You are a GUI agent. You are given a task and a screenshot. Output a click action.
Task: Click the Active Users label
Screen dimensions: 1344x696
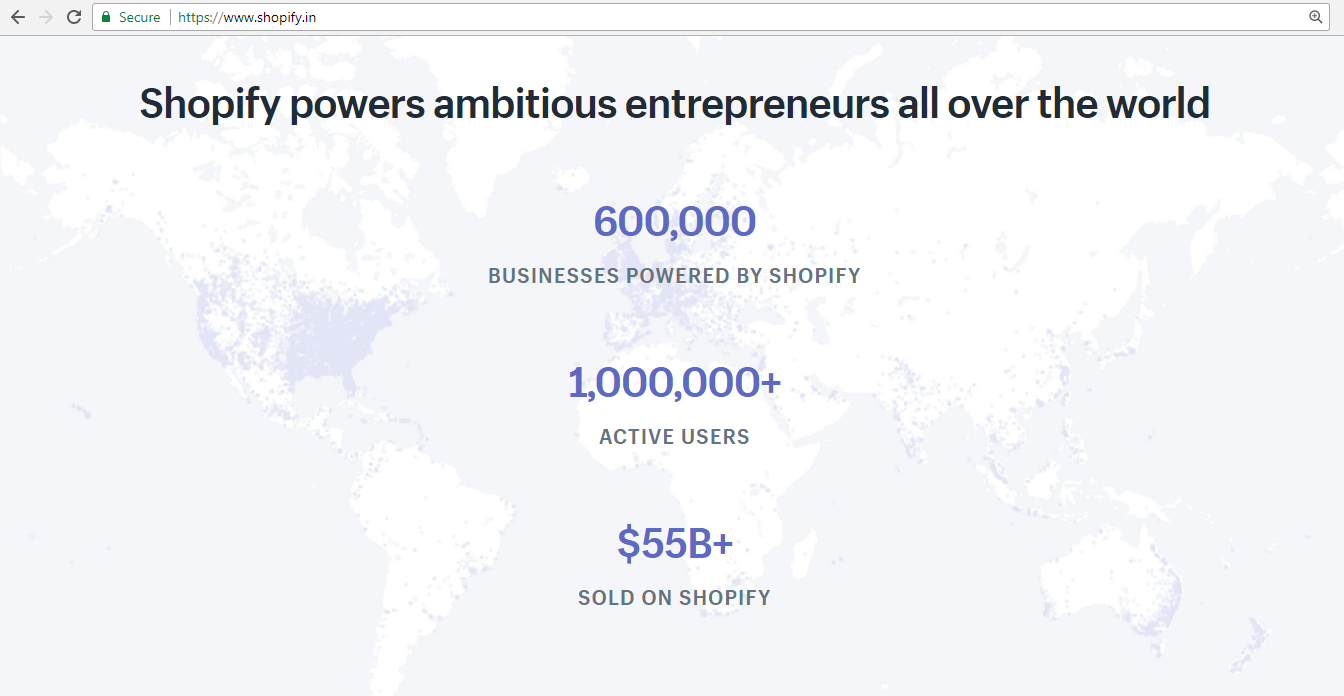click(x=674, y=437)
